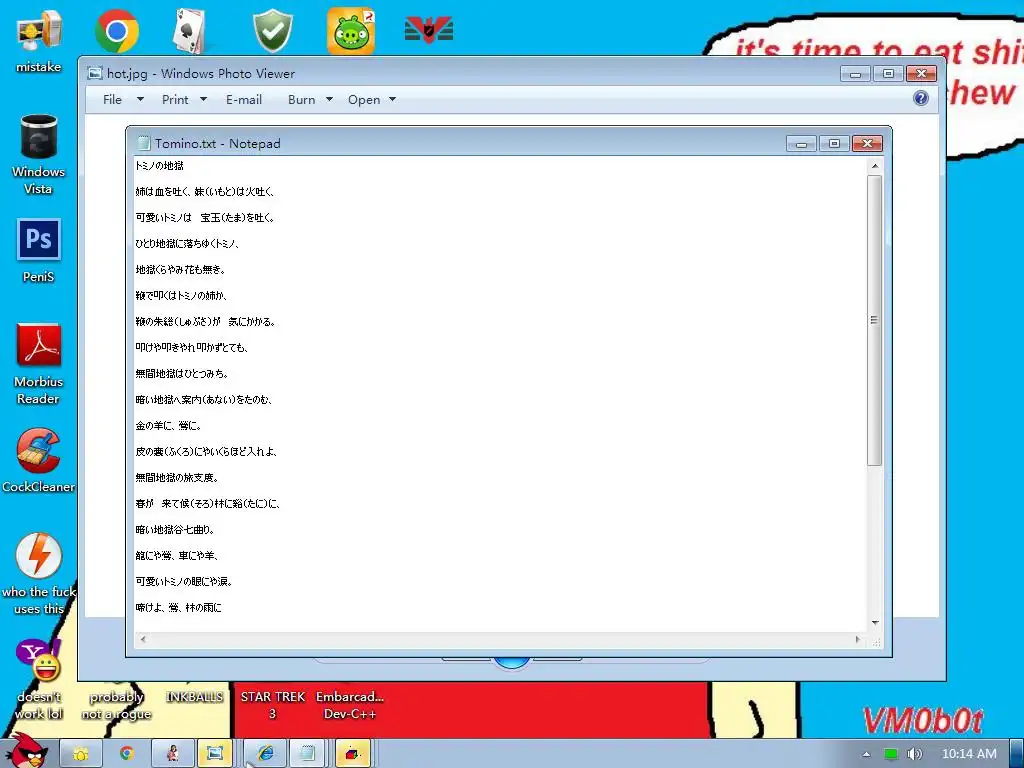Expand the Burn menu dropdown arrow
Viewport: 1024px width, 768px height.
click(x=329, y=99)
